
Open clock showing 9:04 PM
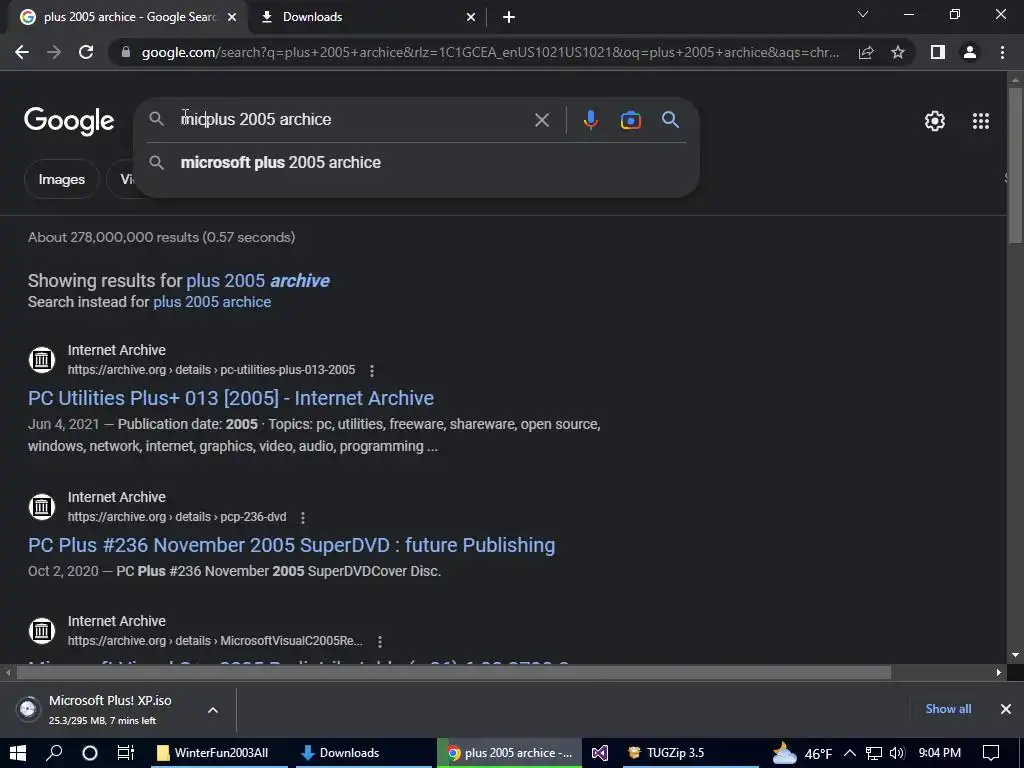pyautogui.click(x=940, y=753)
